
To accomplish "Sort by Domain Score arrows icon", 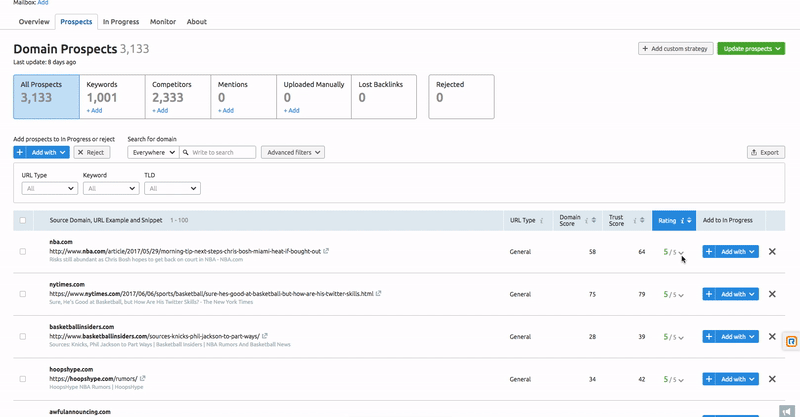I will coord(594,220).
